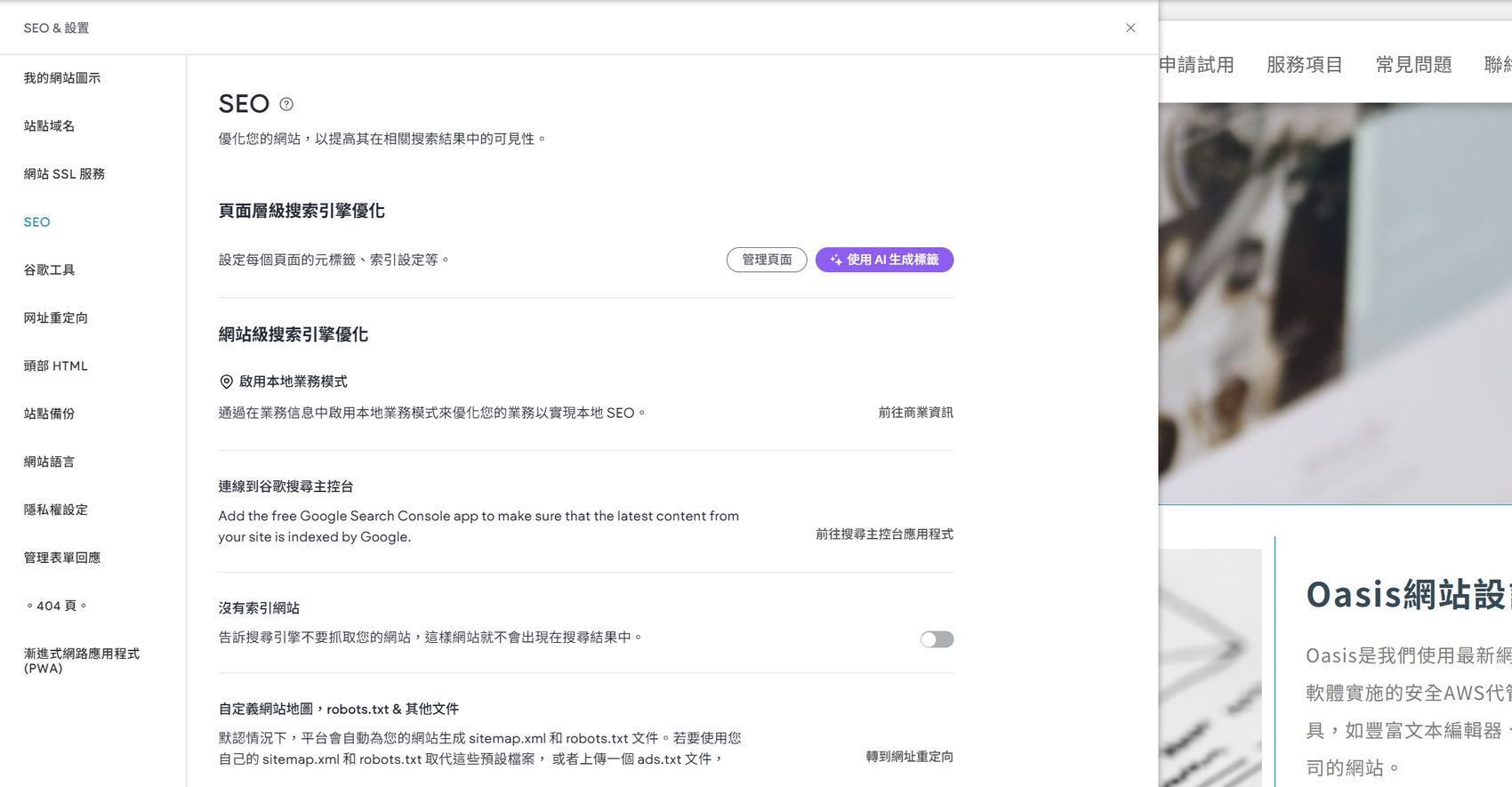Open 前往商業資訊 link
The image size is (1512, 787).
(x=915, y=413)
